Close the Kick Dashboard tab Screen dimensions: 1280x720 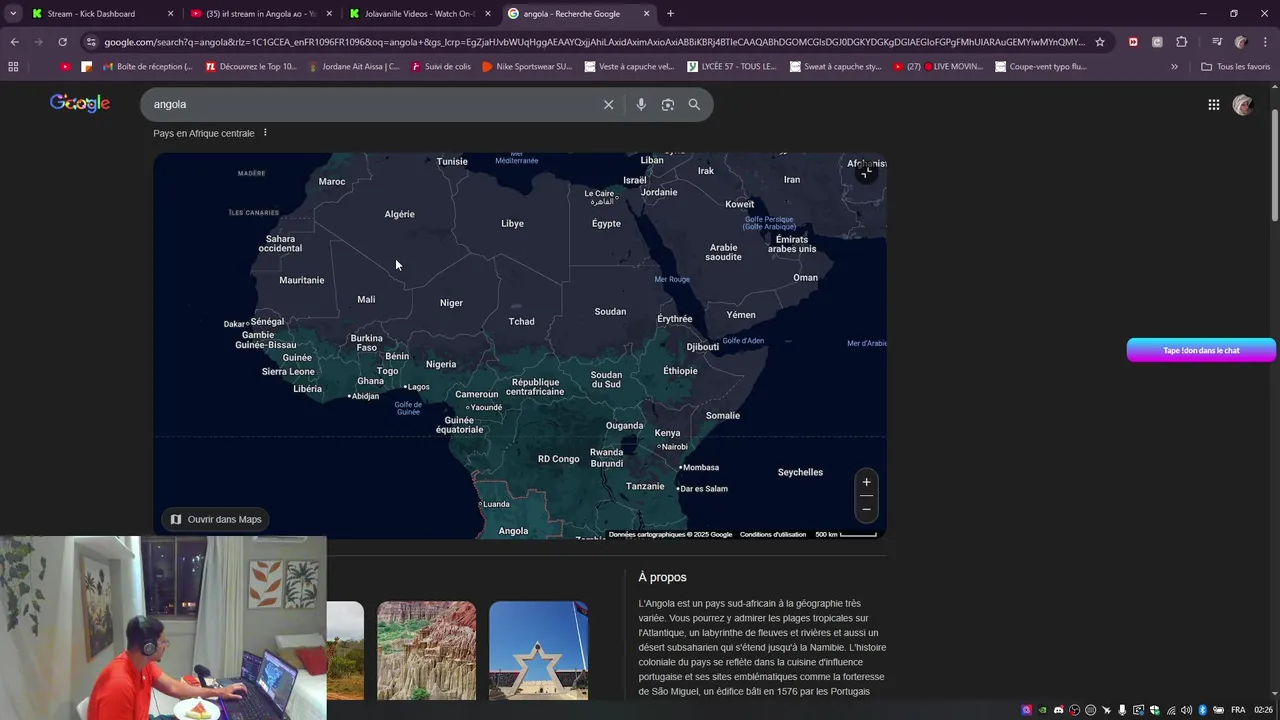point(170,14)
